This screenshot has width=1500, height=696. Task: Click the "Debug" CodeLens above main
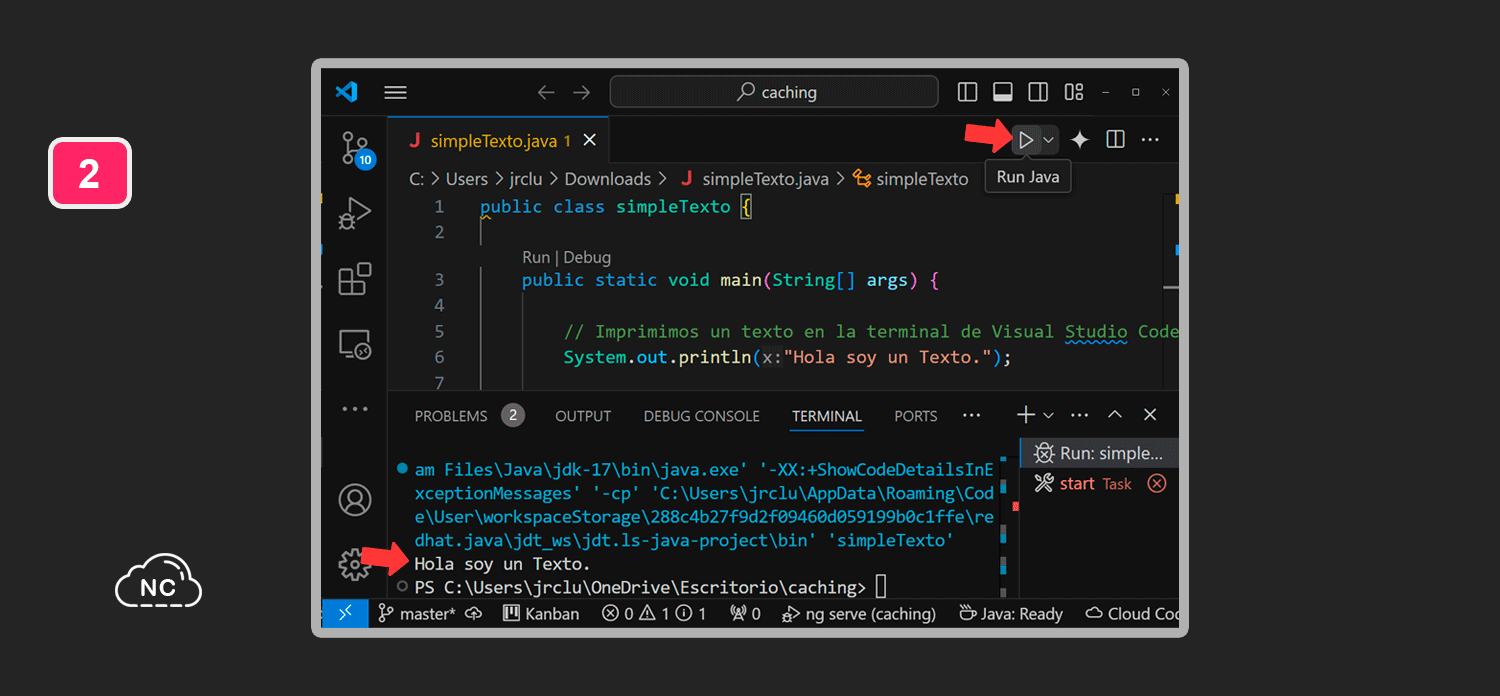point(587,257)
